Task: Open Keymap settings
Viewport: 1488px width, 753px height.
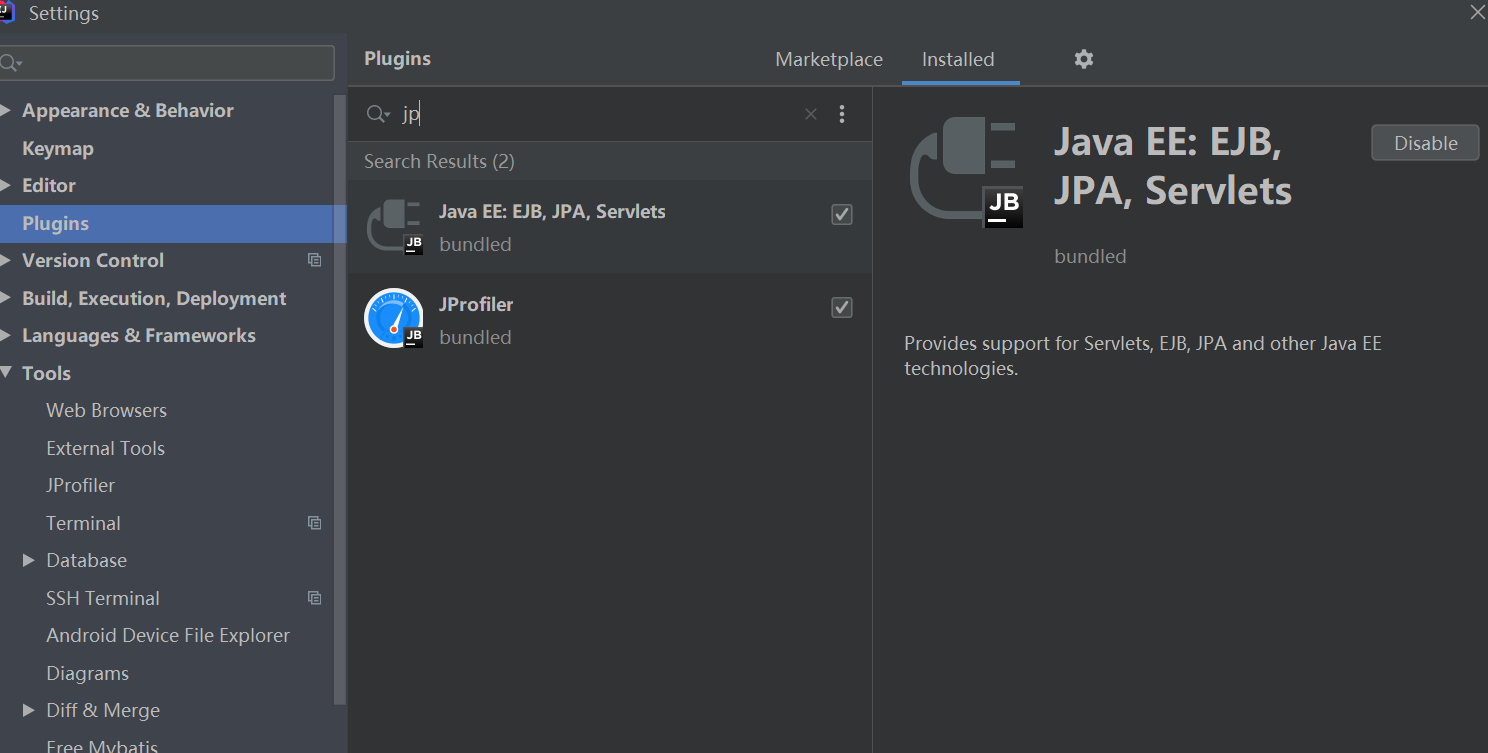Action: [x=58, y=148]
